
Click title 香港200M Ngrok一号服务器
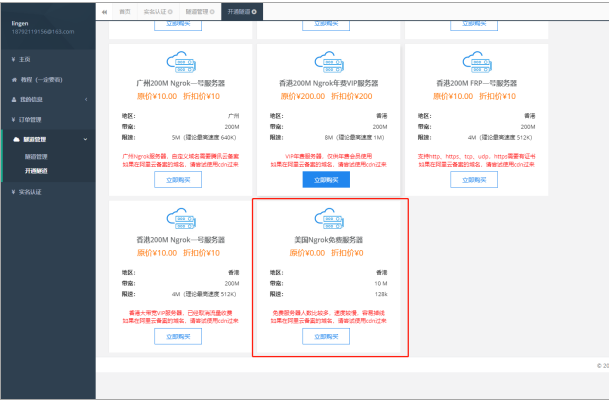(181, 240)
